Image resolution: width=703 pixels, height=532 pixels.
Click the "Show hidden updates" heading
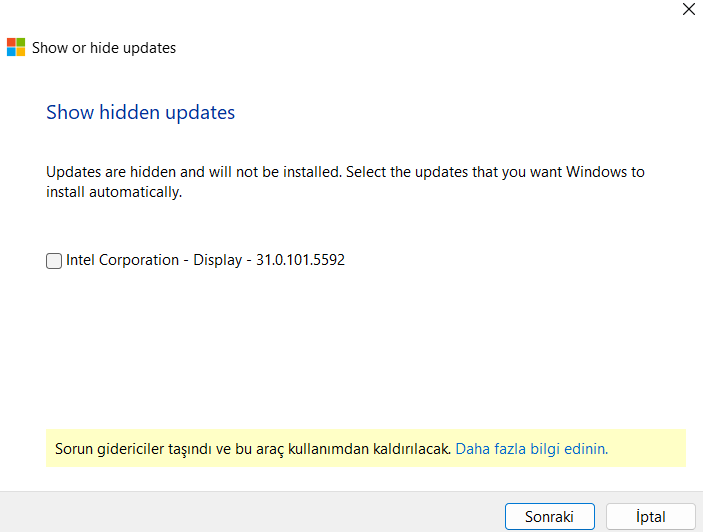pos(140,112)
